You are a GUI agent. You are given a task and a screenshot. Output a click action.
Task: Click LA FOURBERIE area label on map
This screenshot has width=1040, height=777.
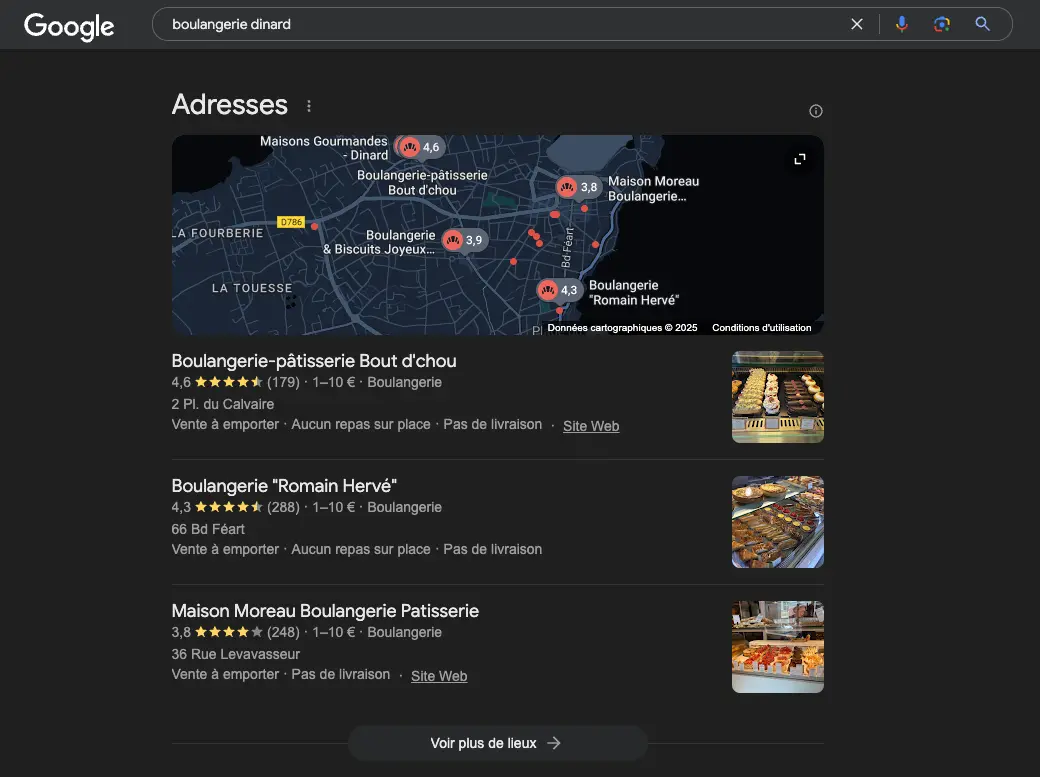[x=218, y=233]
